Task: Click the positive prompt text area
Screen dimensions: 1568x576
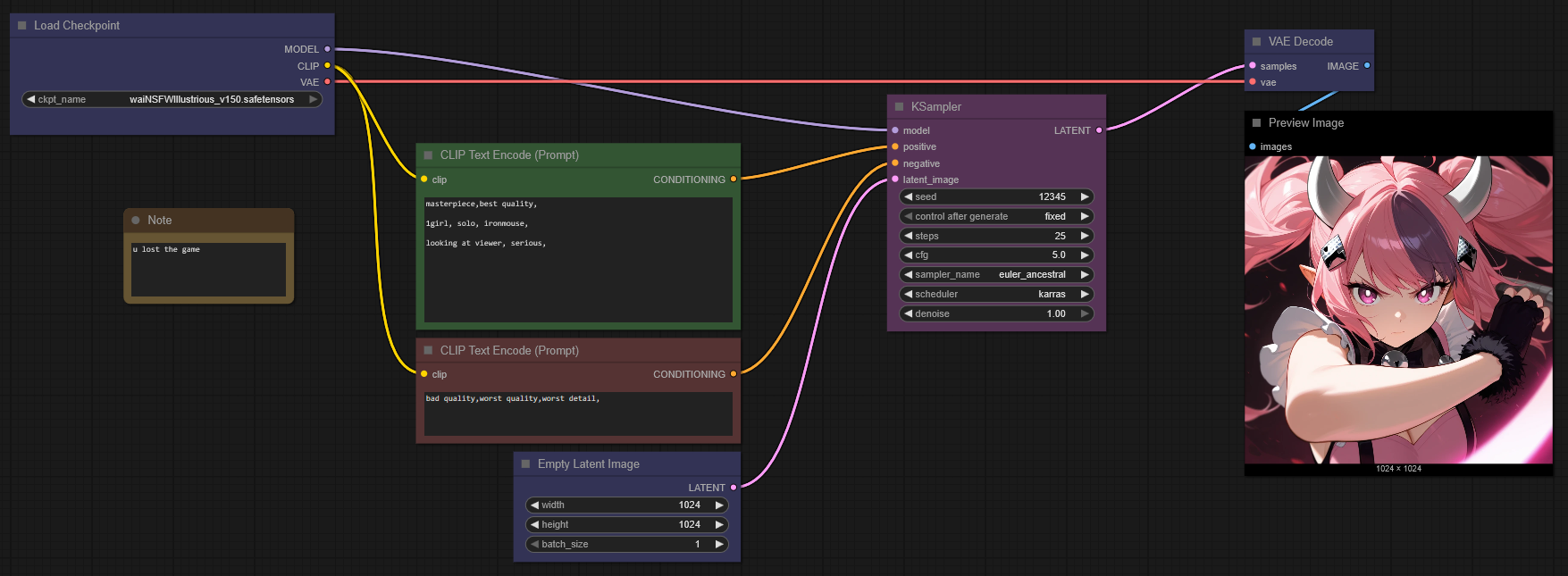Action: pyautogui.click(x=578, y=260)
